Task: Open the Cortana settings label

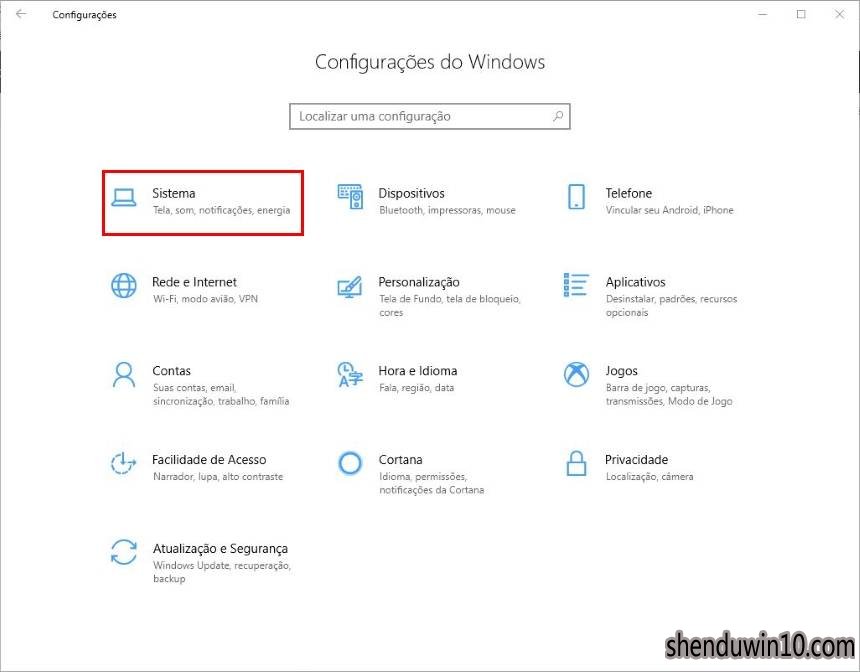Action: (400, 460)
